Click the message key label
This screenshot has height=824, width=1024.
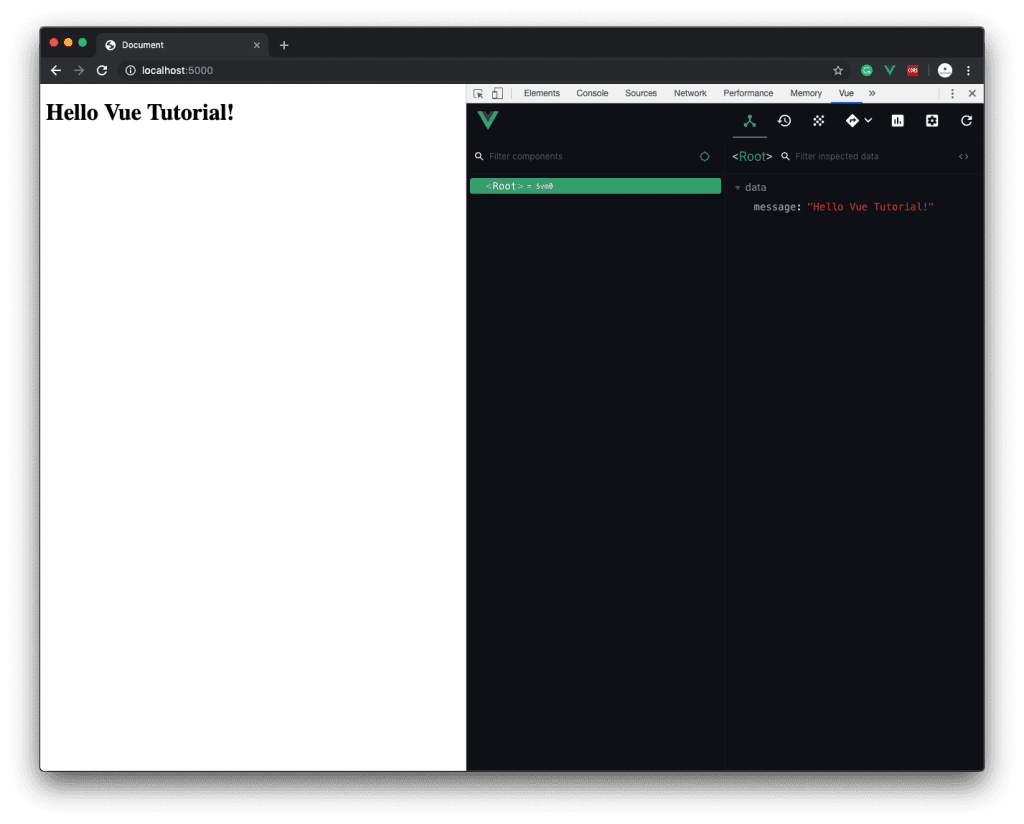tap(777, 207)
